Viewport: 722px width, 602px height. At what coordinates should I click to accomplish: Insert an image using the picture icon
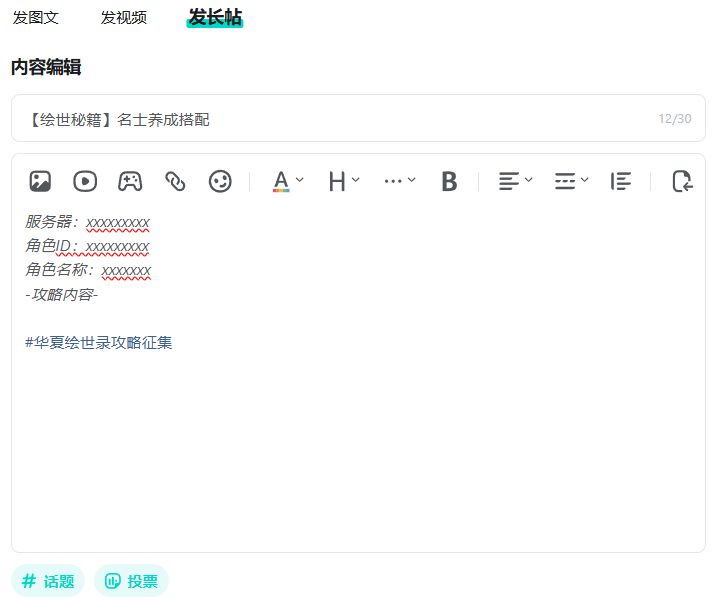point(40,181)
